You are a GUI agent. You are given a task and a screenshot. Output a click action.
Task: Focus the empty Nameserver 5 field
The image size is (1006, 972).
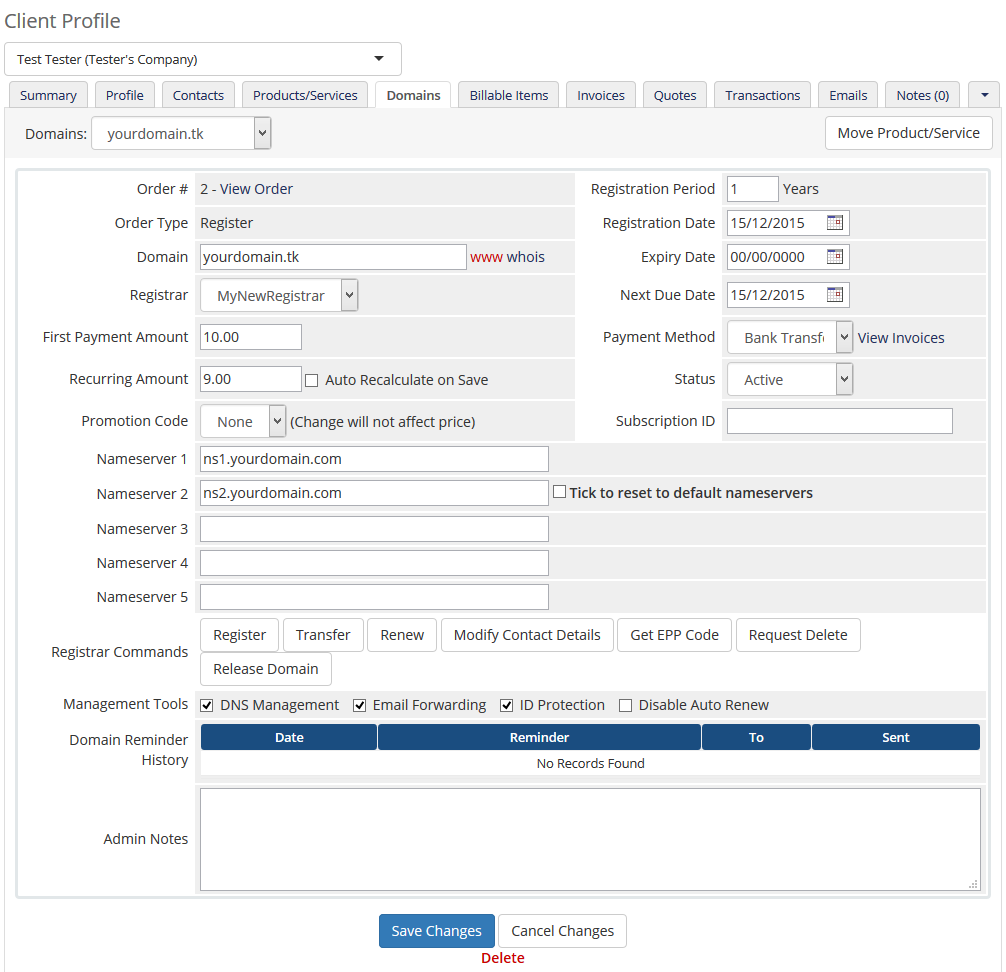click(x=374, y=597)
